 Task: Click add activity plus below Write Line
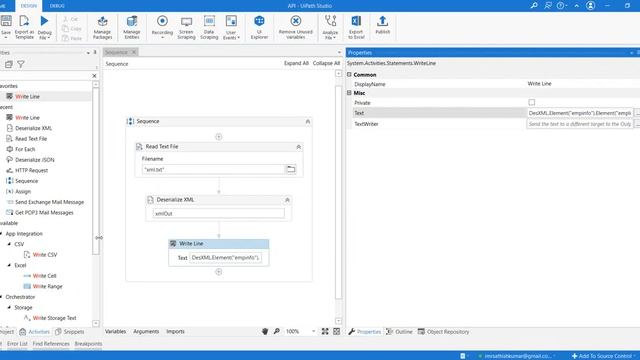(219, 272)
